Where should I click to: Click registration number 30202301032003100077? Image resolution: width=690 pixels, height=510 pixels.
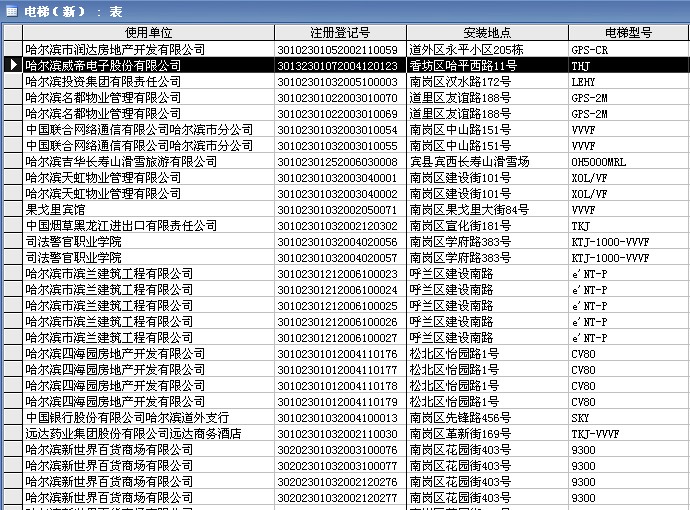[x=340, y=465]
